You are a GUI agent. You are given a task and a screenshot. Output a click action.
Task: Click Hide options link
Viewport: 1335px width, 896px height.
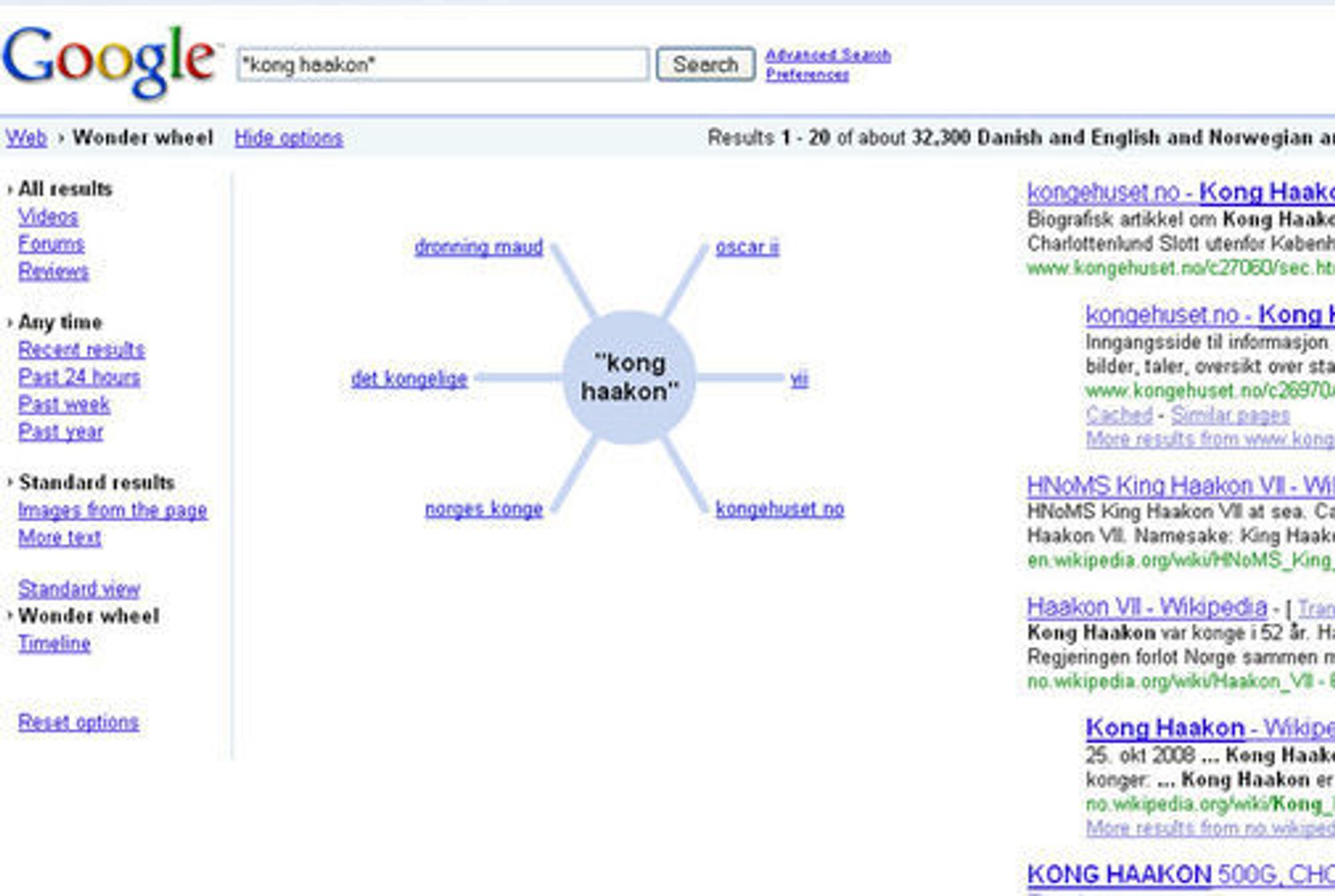288,137
